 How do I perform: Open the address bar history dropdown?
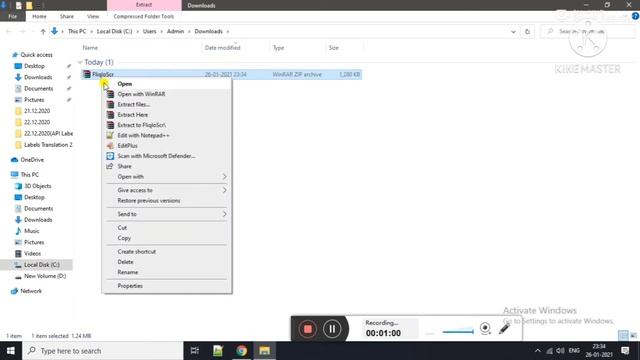pos(513,31)
